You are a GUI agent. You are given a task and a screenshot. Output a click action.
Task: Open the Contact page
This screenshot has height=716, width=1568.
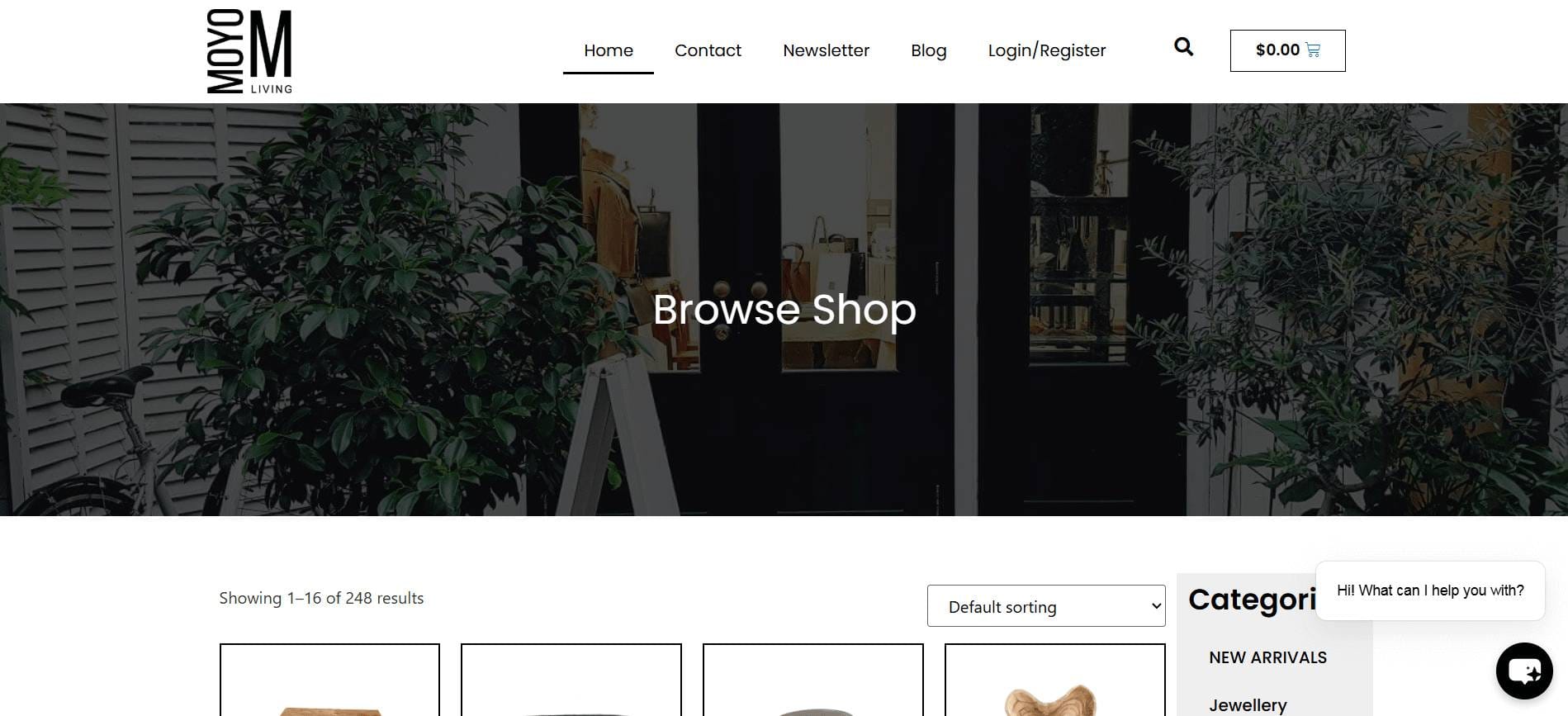[x=708, y=50]
